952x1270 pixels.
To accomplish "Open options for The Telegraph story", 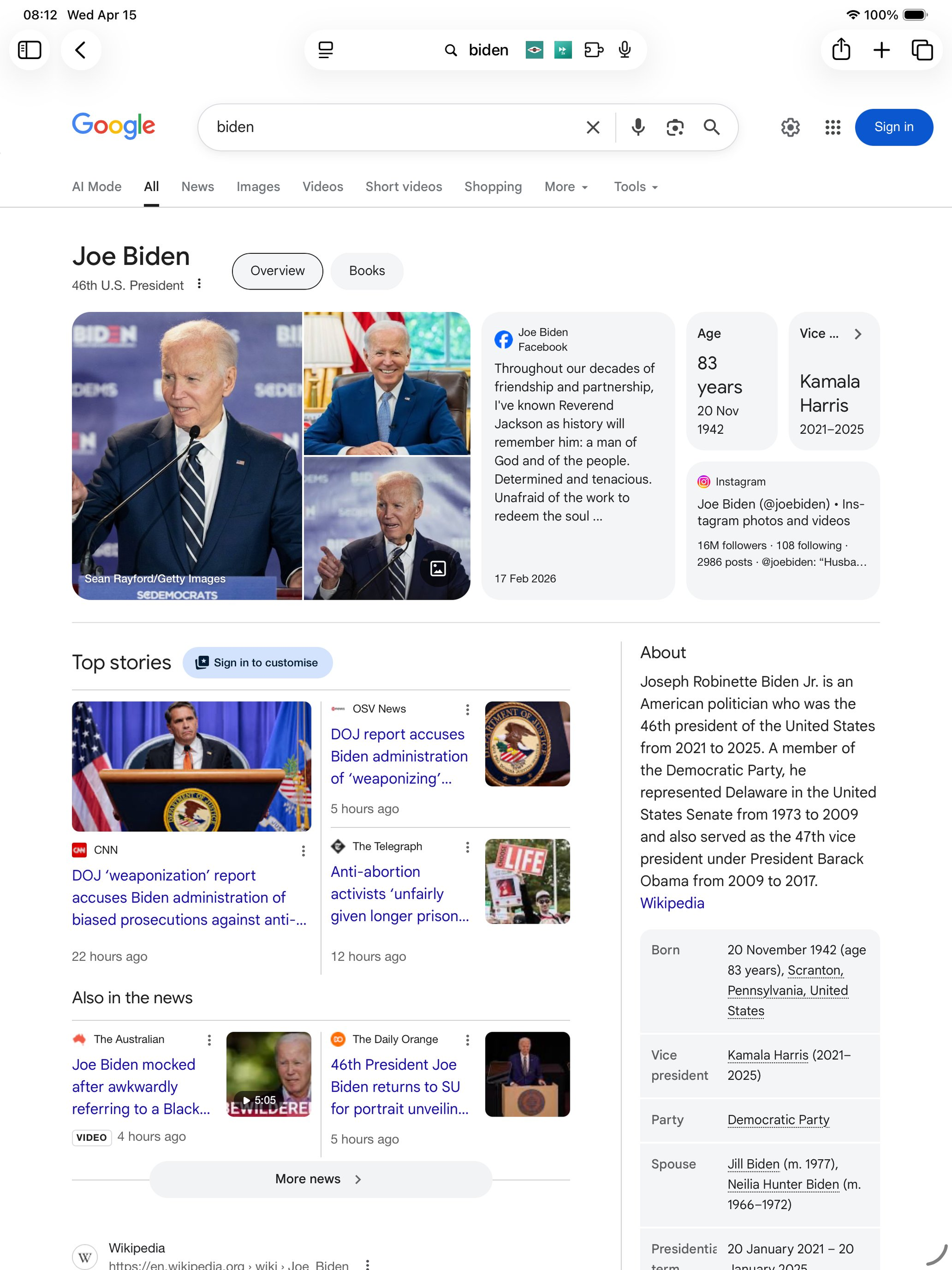I will coord(467,847).
